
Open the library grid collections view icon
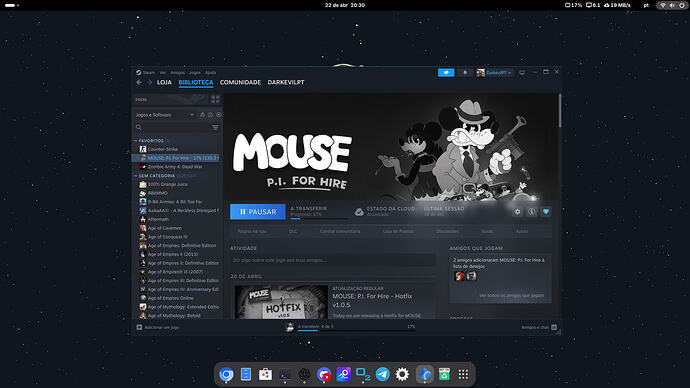click(x=215, y=99)
